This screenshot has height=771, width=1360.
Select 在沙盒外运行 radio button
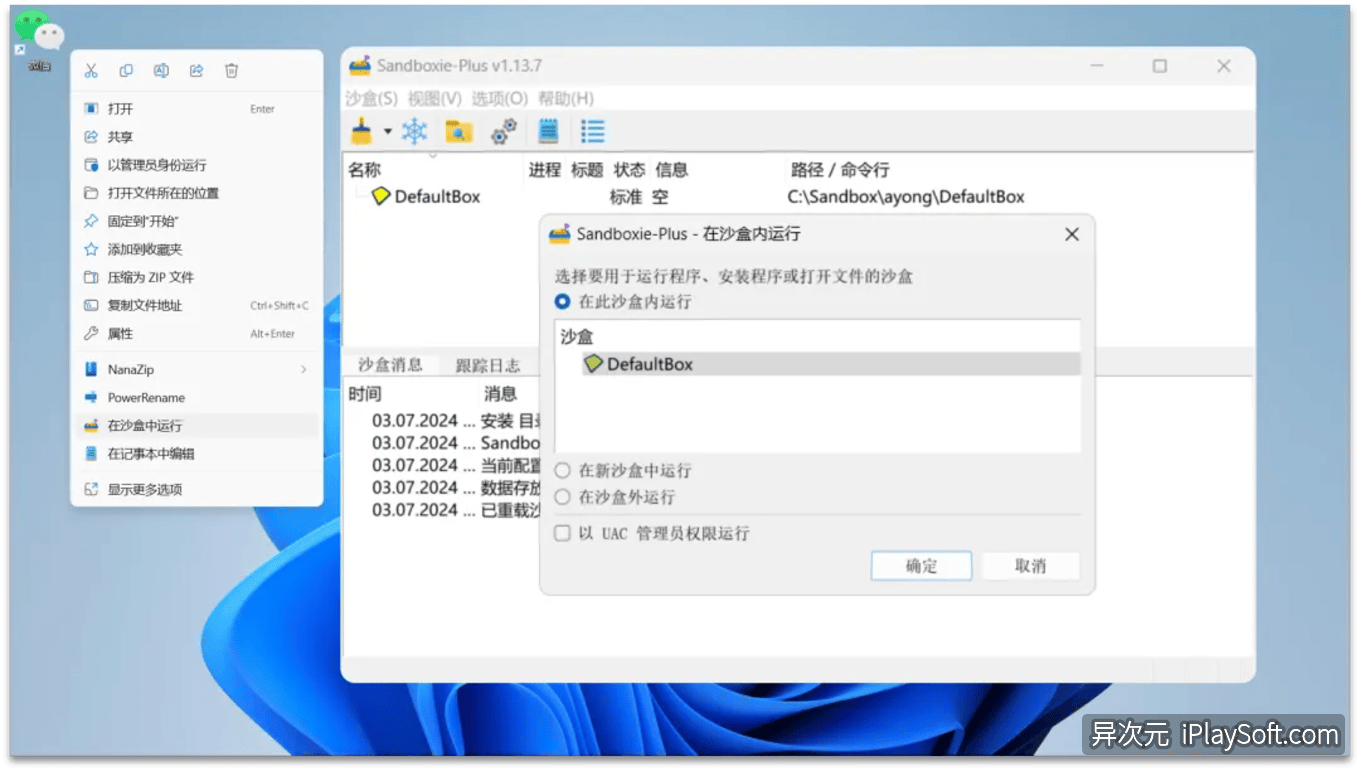click(x=563, y=497)
